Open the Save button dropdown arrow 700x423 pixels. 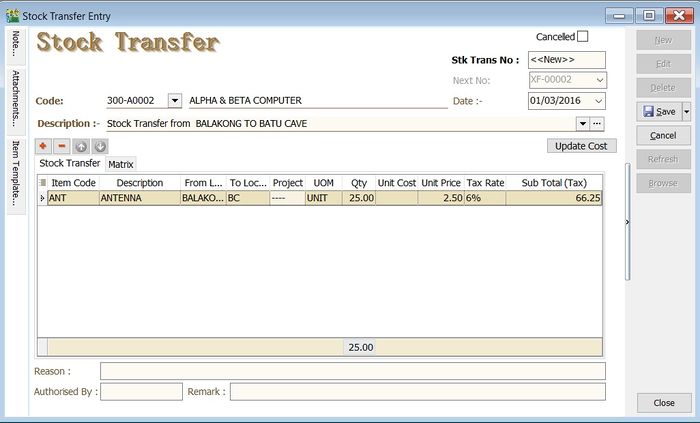pyautogui.click(x=686, y=112)
